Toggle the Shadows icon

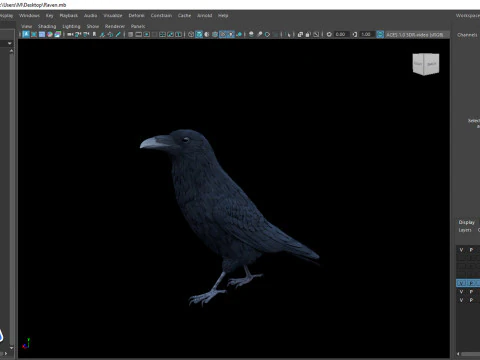coord(239,34)
